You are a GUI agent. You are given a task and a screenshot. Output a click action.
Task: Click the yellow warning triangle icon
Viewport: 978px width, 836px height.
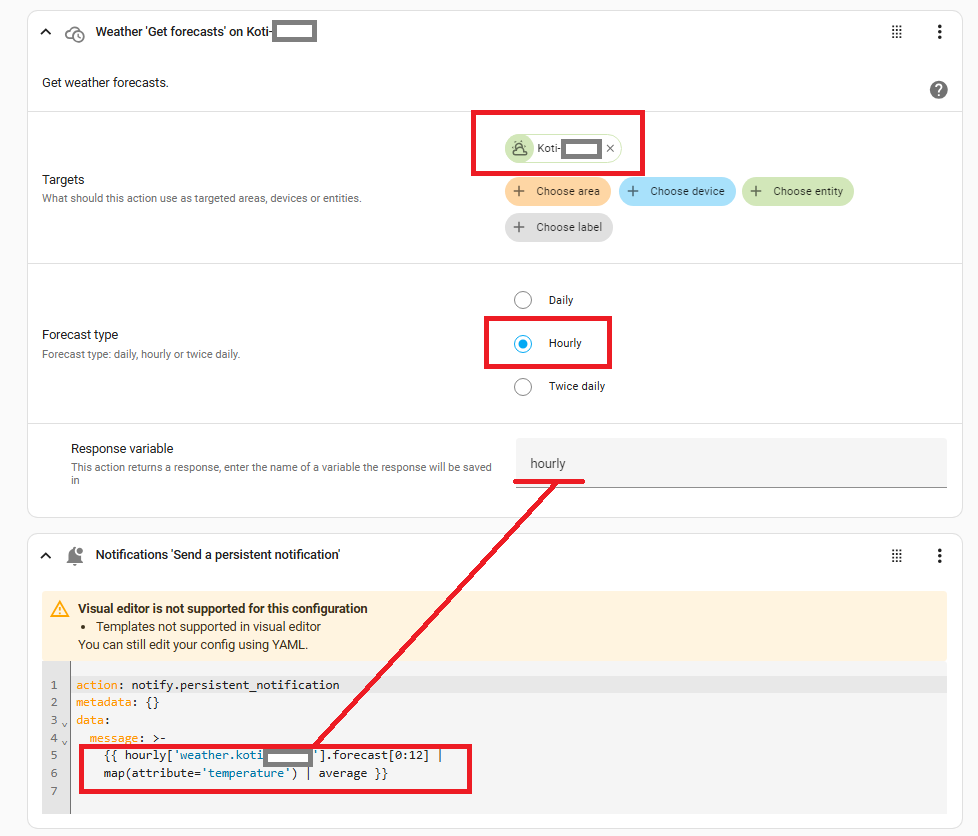[60, 609]
